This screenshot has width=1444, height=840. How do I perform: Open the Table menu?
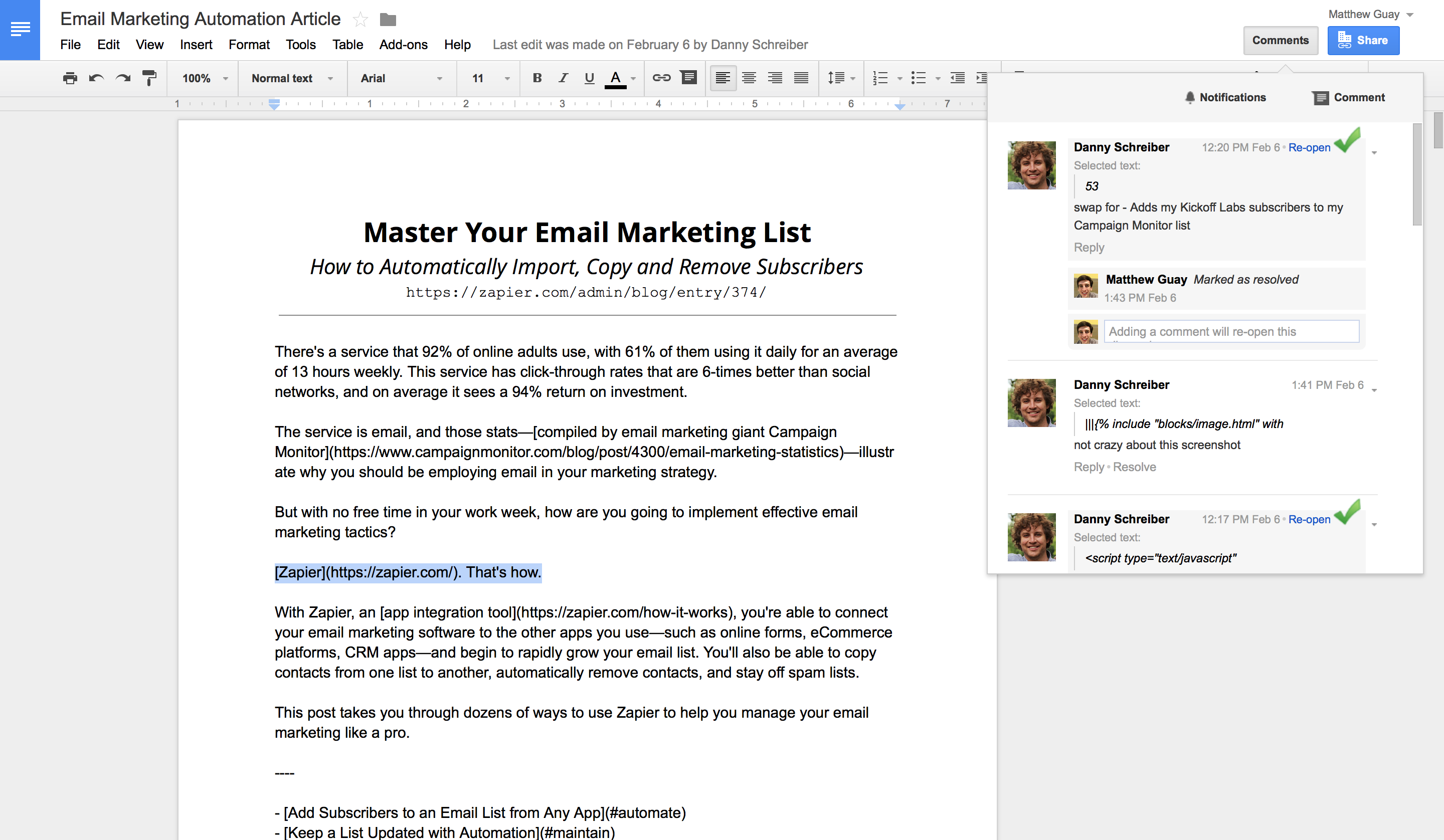click(x=347, y=45)
